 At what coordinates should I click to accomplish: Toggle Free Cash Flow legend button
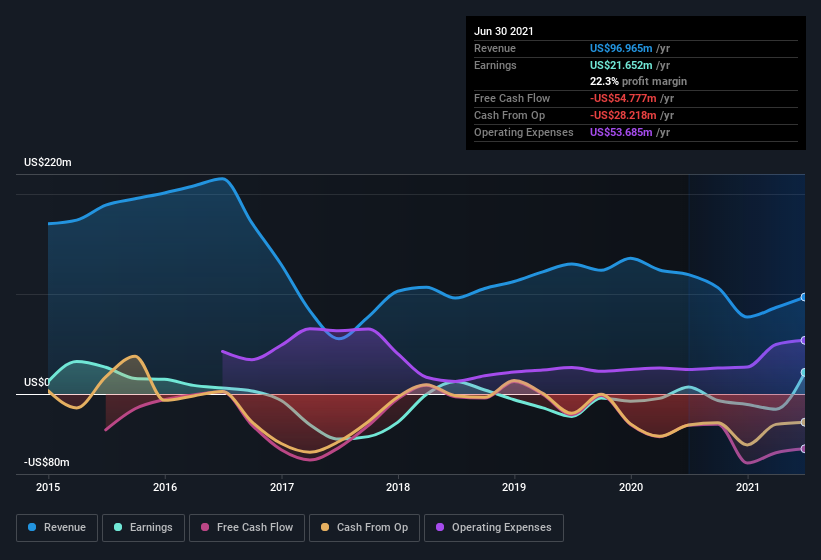[x=247, y=527]
